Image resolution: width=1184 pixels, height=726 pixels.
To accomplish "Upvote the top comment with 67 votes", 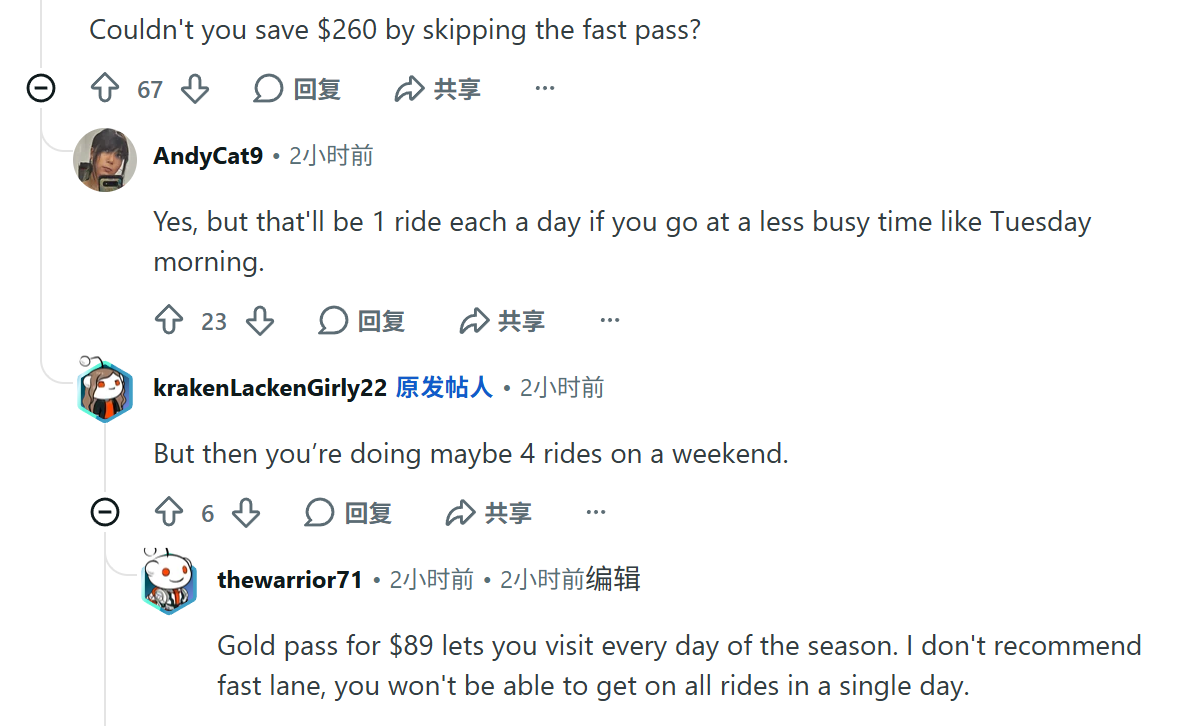I will pos(105,88).
